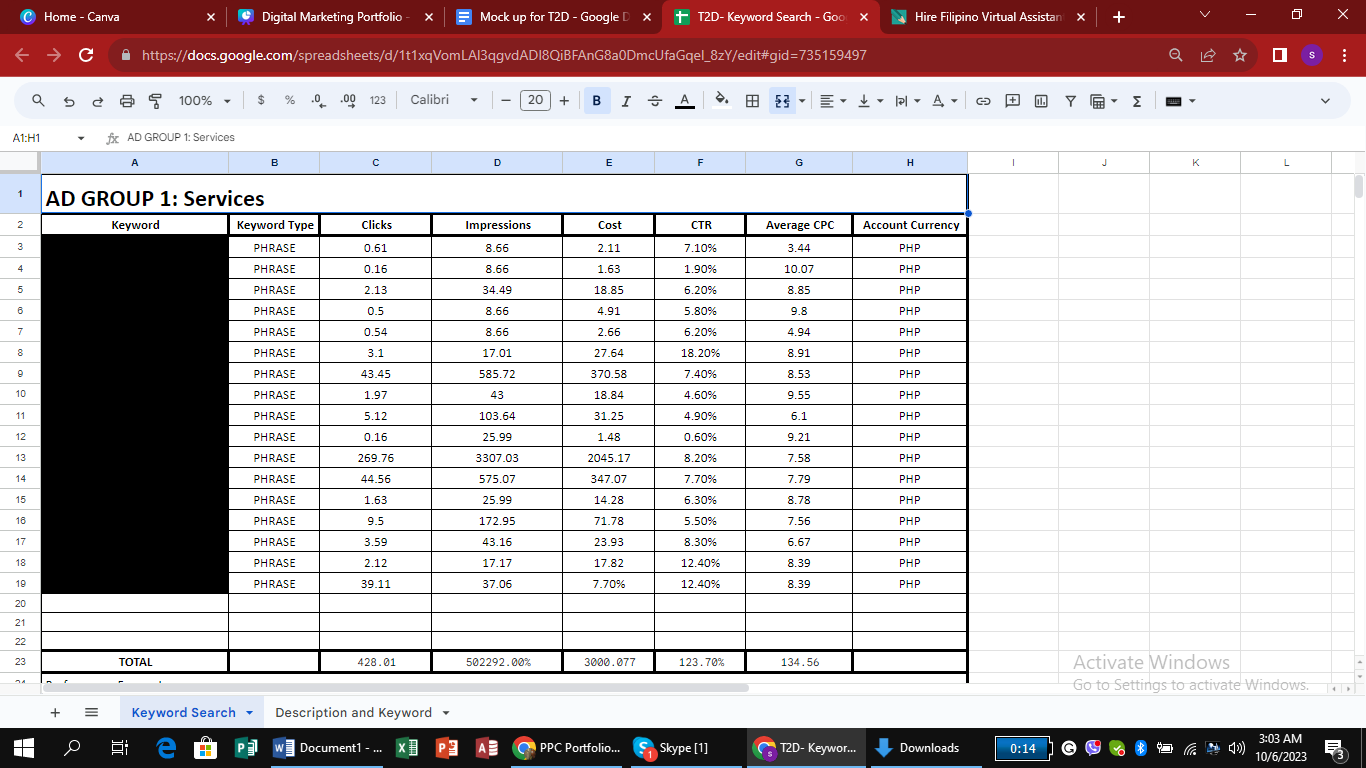The width and height of the screenshot is (1366, 768).
Task: Open Skype from the taskbar
Action: point(672,748)
